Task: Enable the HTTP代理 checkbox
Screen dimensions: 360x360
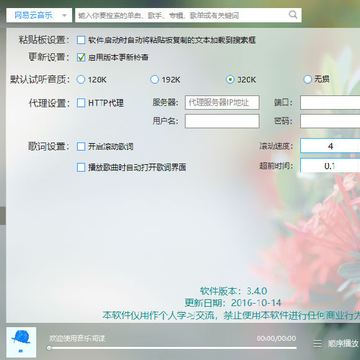Action: click(x=81, y=103)
